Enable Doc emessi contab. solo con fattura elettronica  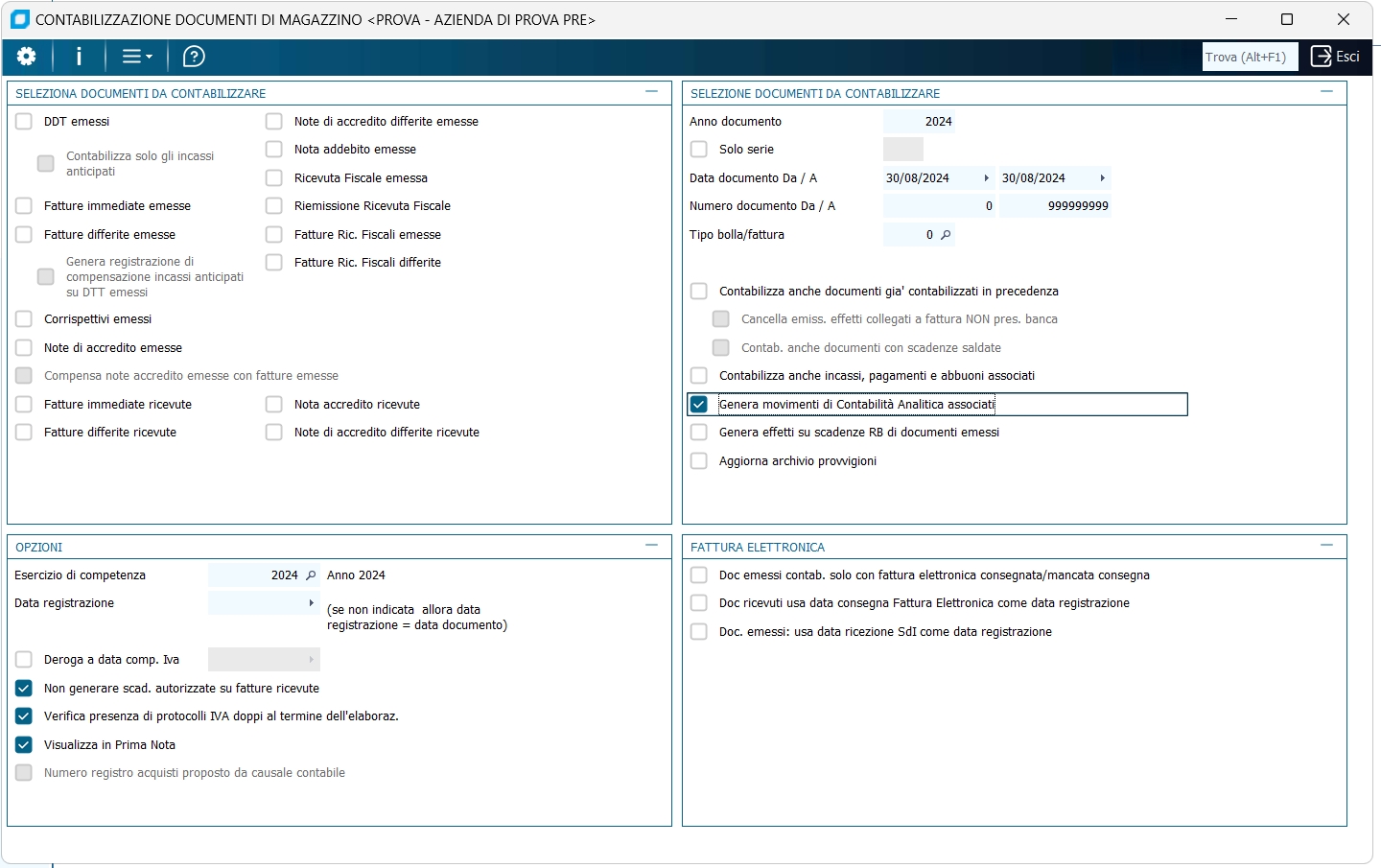click(699, 575)
